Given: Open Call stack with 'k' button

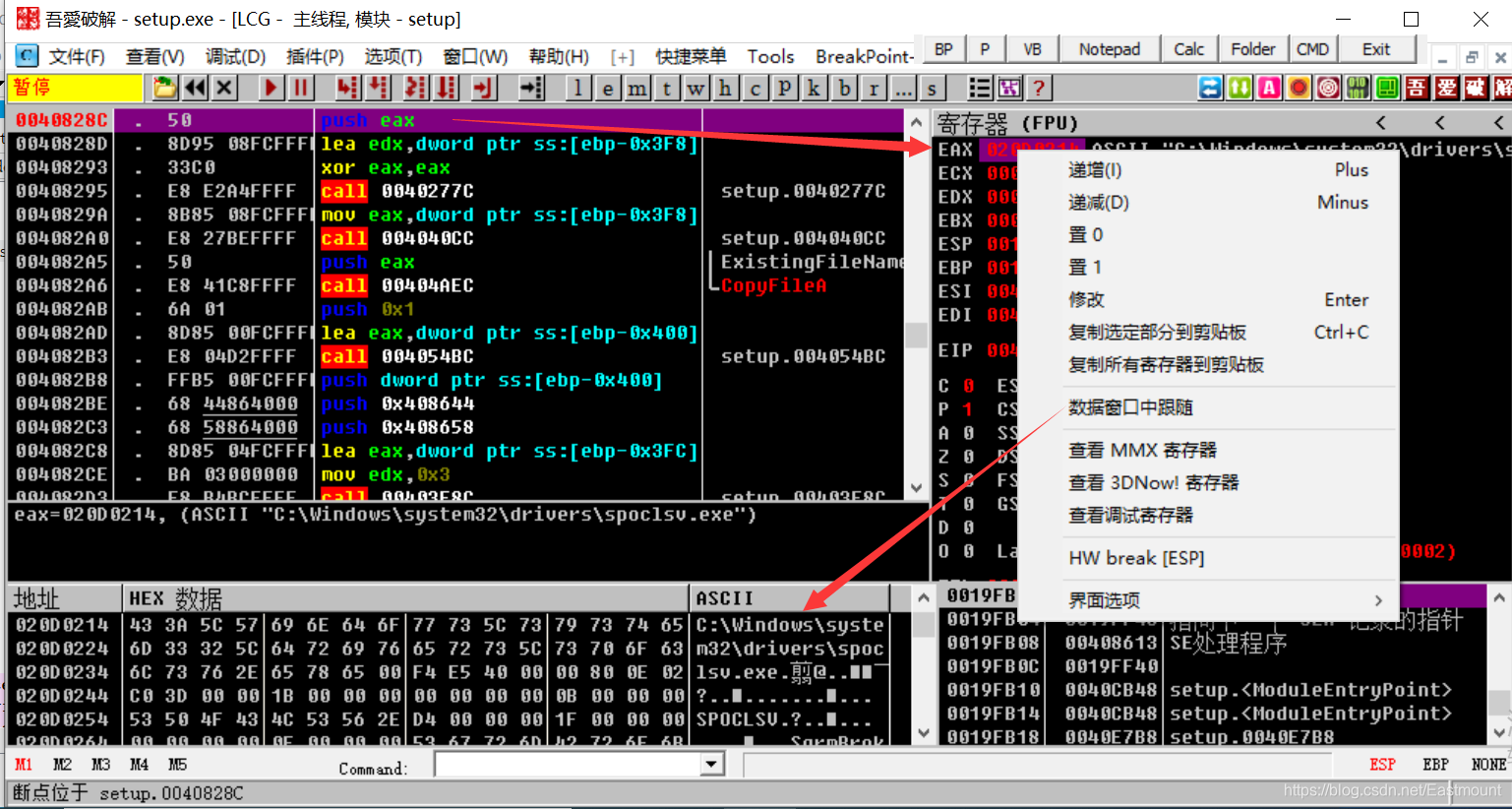Looking at the screenshot, I should pyautogui.click(x=814, y=88).
